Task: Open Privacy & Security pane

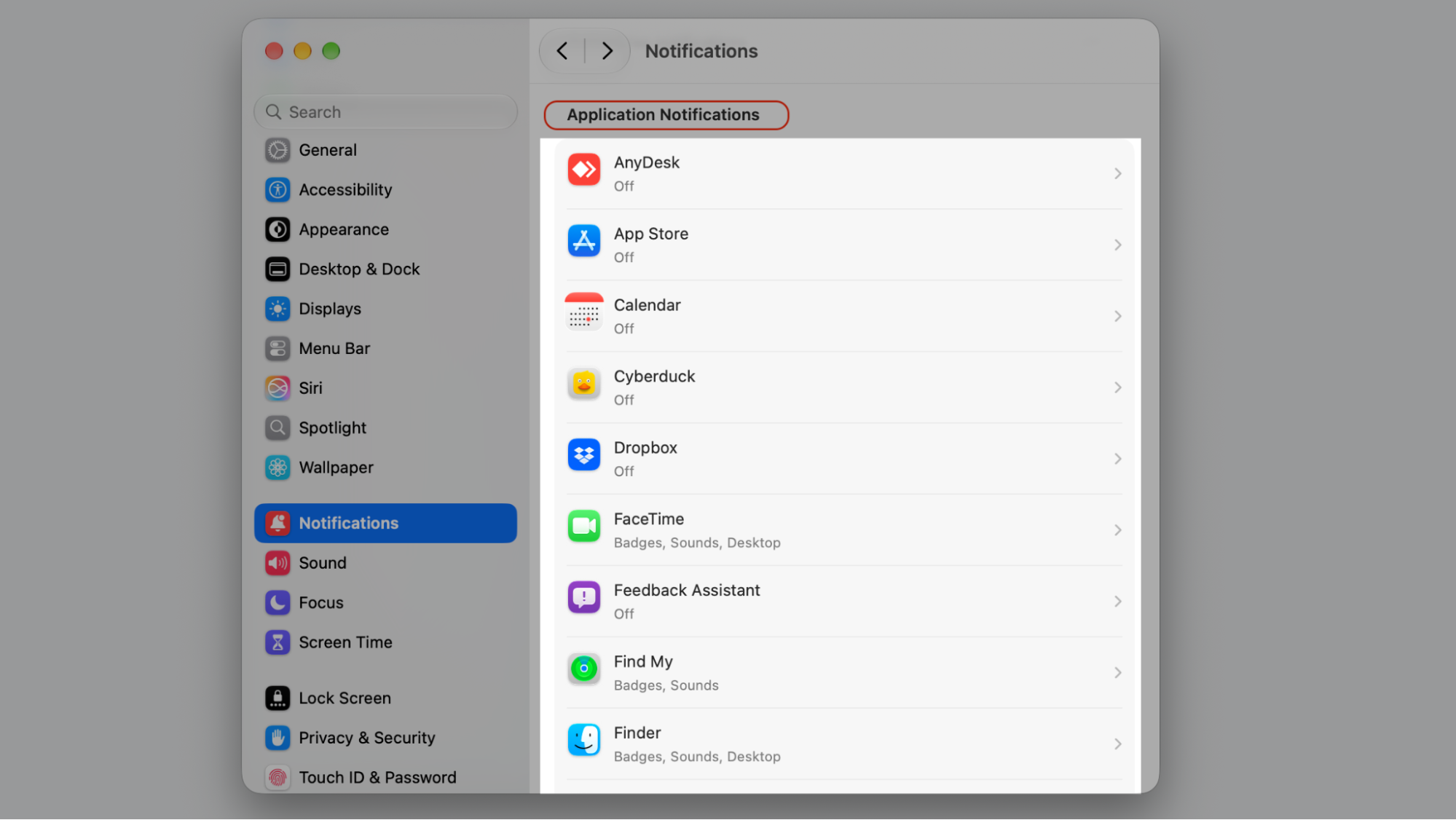Action: [x=385, y=738]
